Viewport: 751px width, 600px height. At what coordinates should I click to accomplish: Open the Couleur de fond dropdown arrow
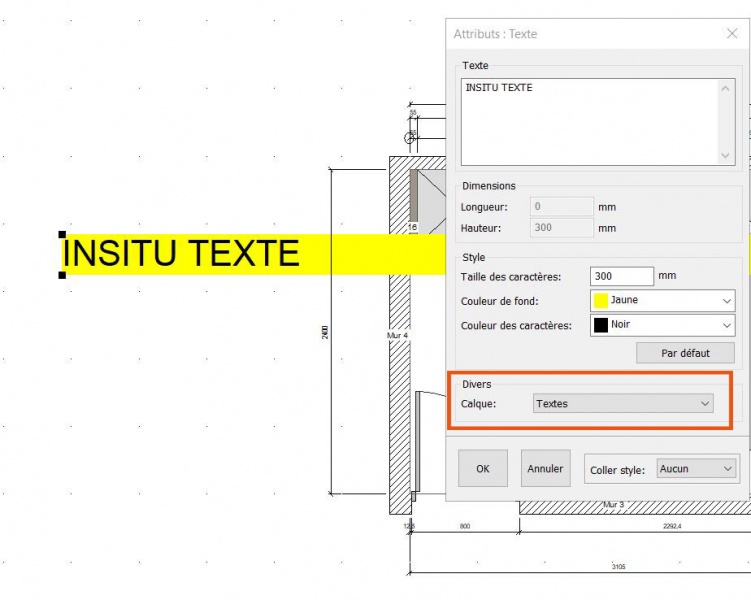[x=726, y=300]
